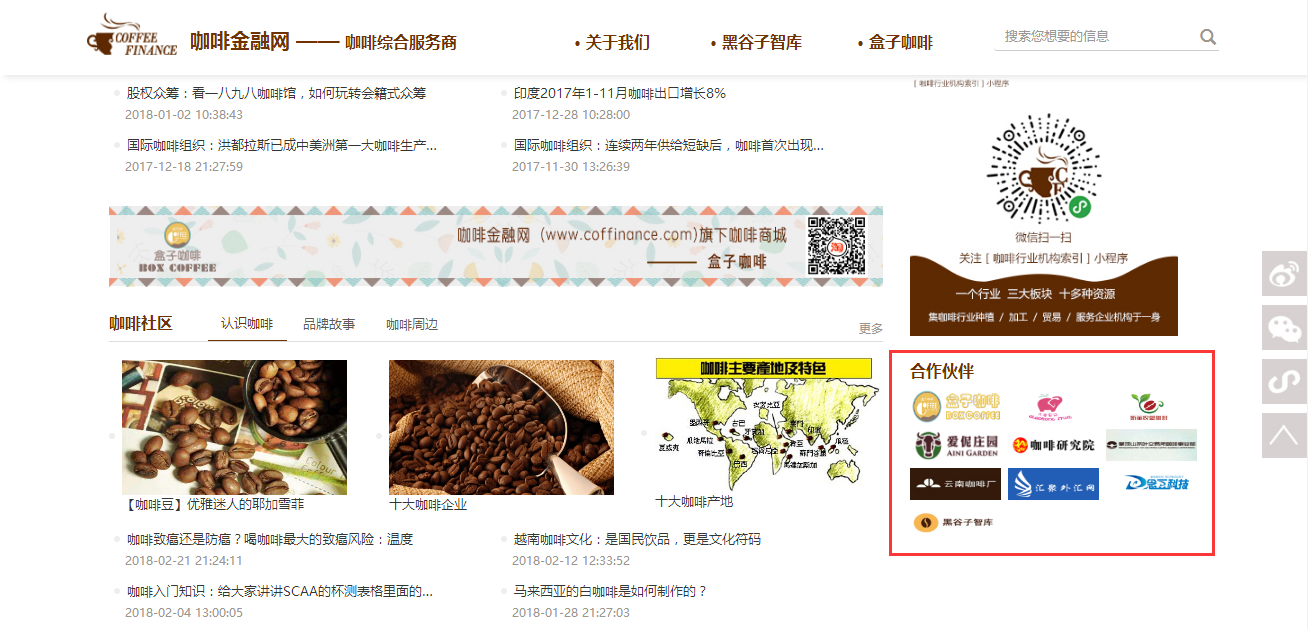Click the link chain side icon
Image resolution: width=1308 pixels, height=629 pixels.
pos(1284,381)
